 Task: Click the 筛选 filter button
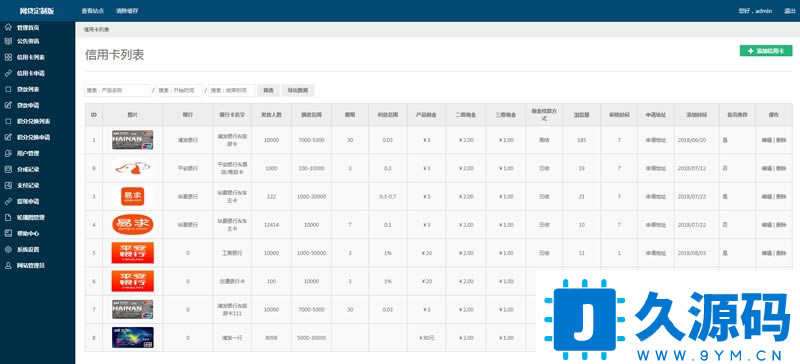pyautogui.click(x=268, y=90)
